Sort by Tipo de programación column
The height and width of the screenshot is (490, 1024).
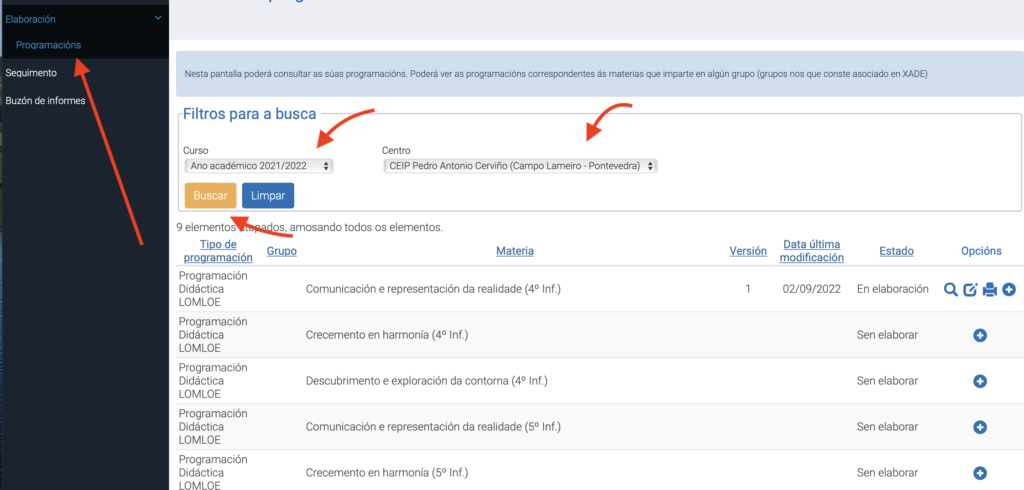218,251
